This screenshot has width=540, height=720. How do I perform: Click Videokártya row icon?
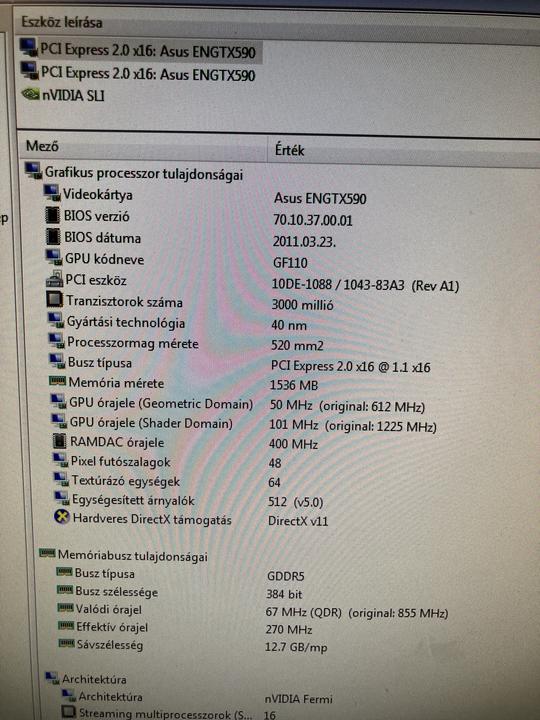click(52, 193)
